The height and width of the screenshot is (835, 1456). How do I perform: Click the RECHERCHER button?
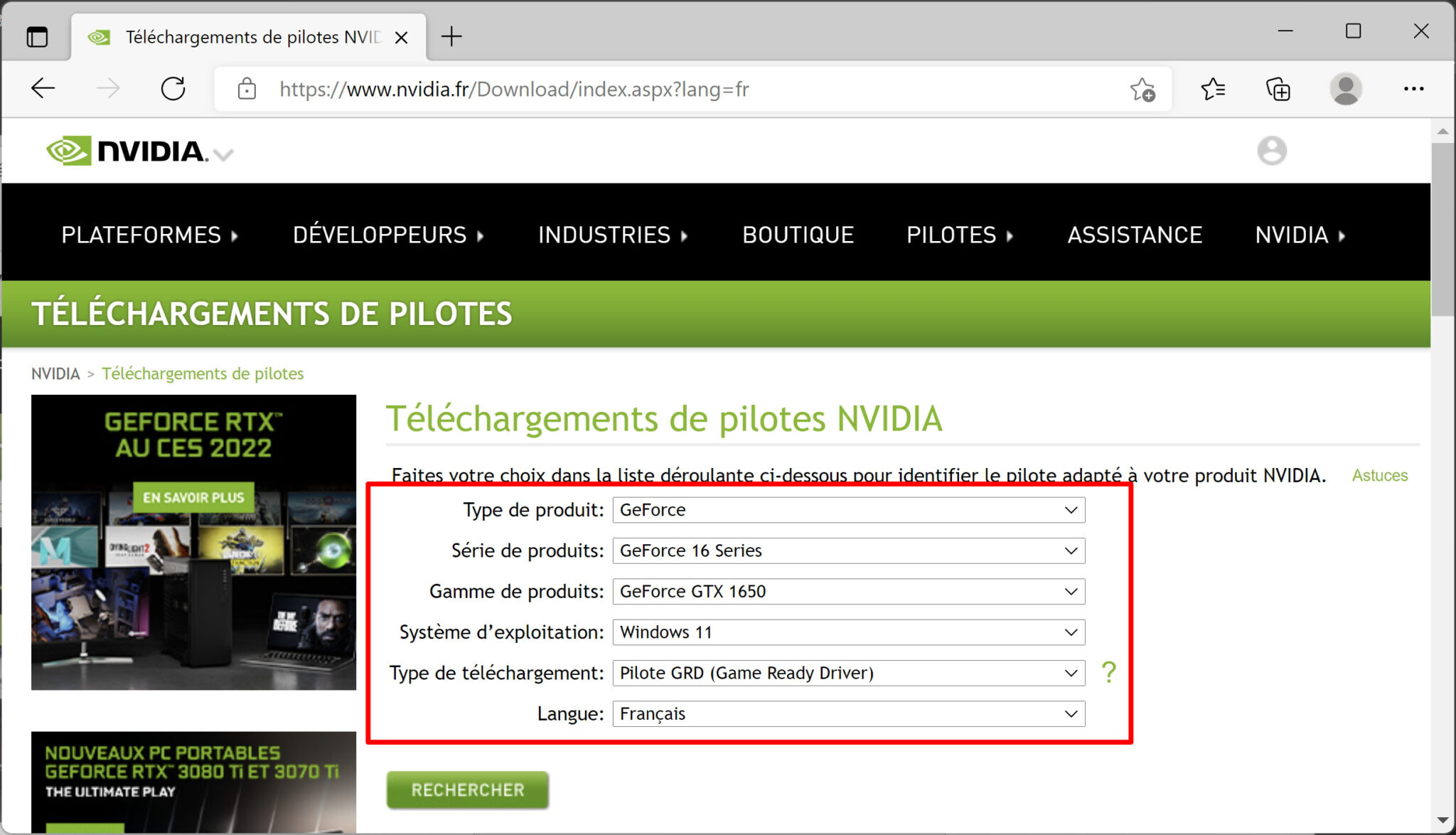pyautogui.click(x=467, y=789)
